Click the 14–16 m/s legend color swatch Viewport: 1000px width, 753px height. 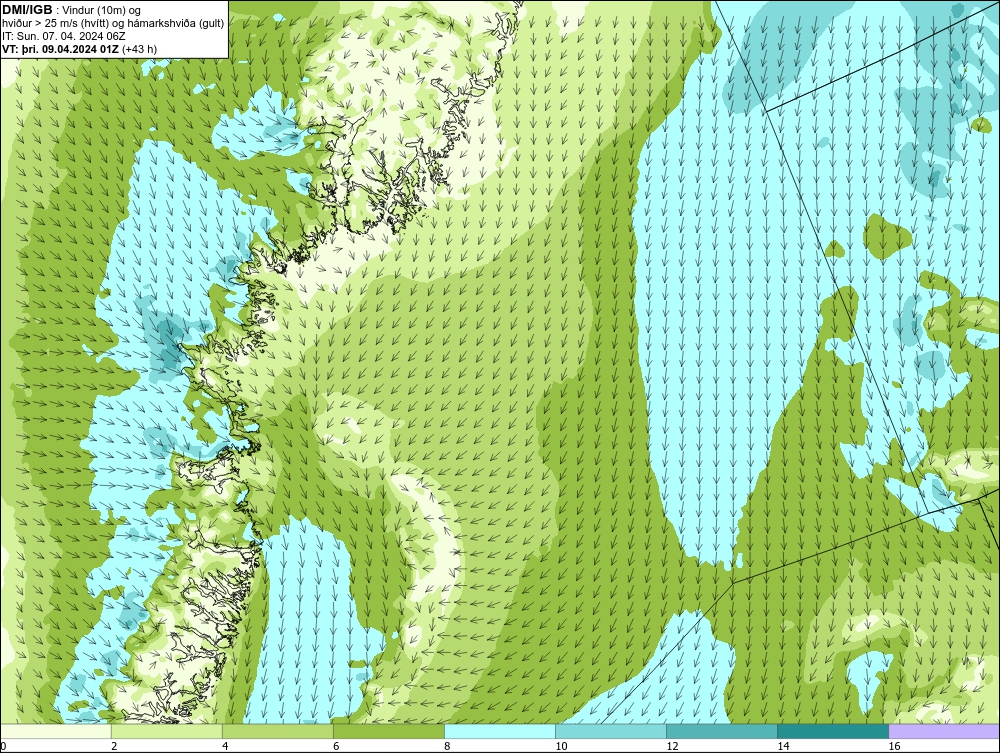832,731
